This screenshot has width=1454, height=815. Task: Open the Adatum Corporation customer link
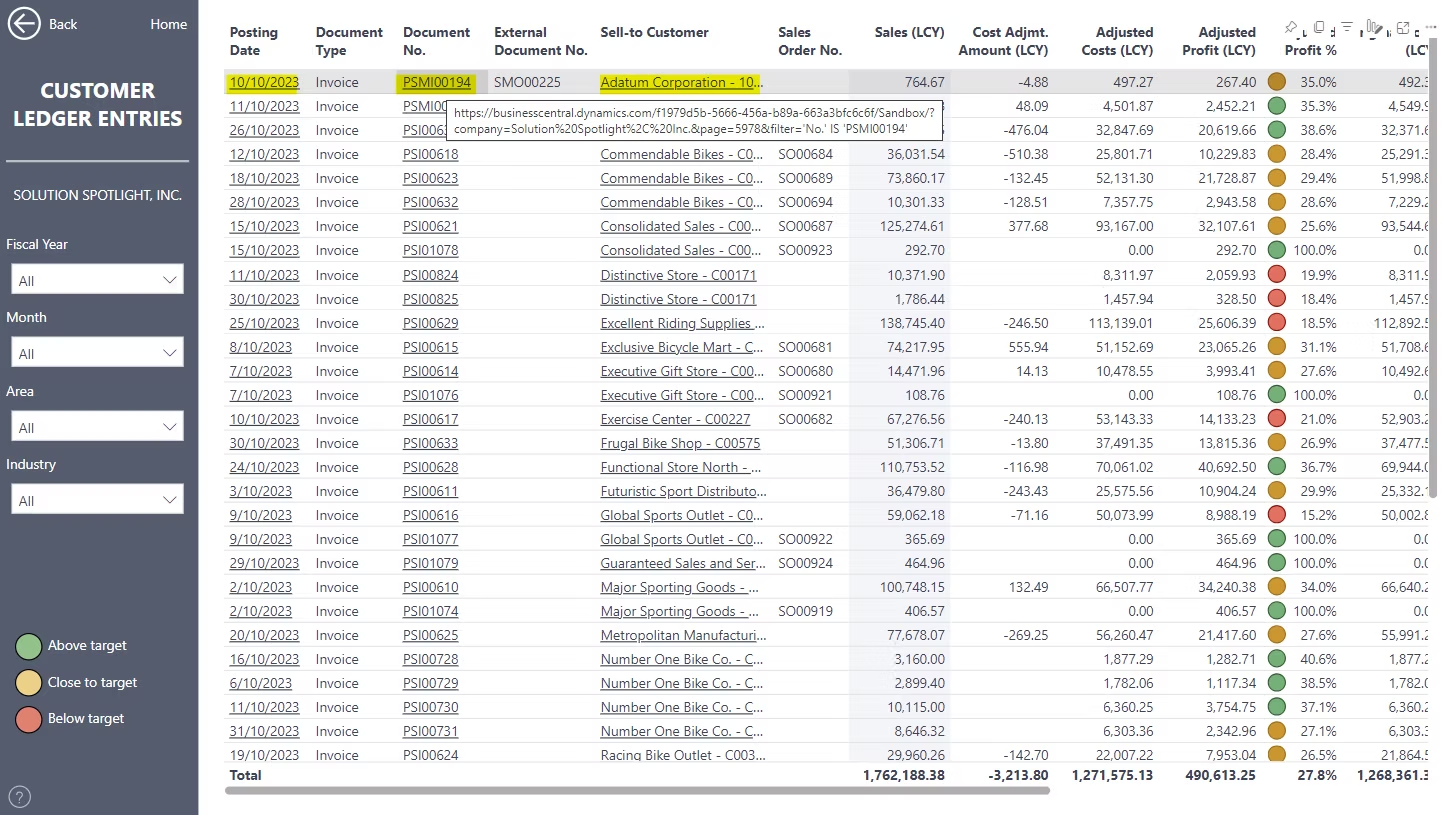click(680, 82)
